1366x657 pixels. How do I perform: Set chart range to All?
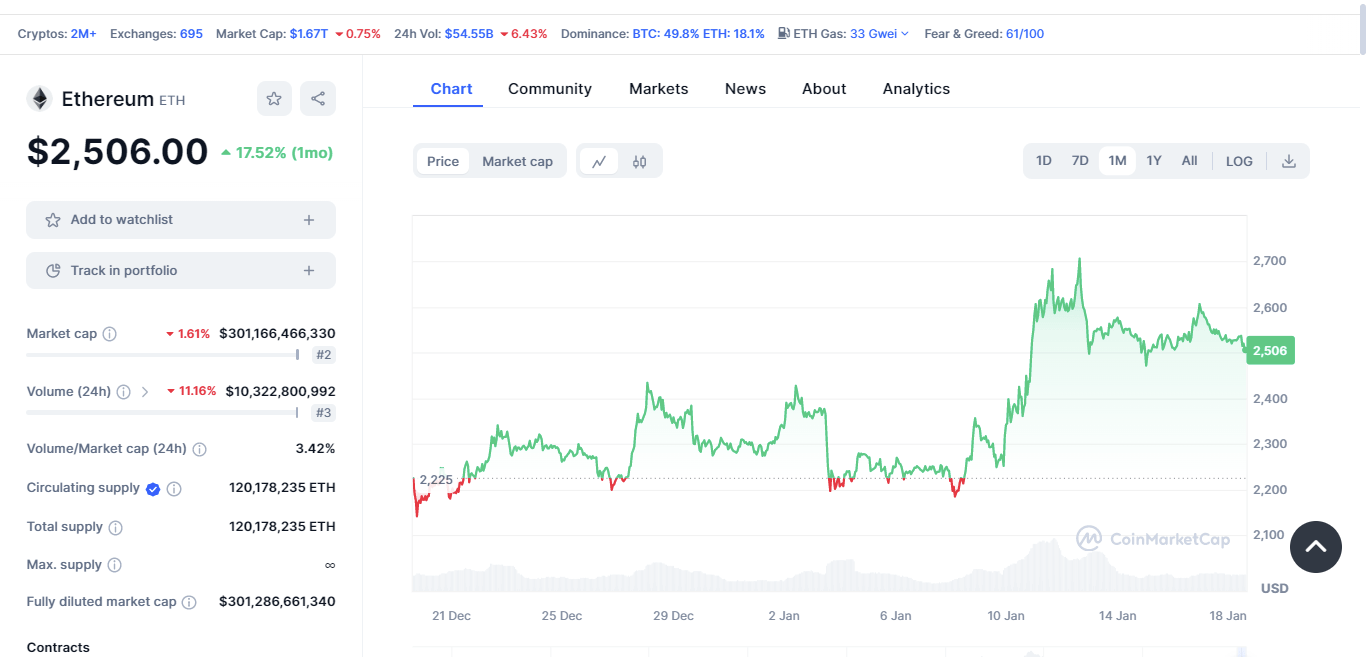pos(1189,161)
